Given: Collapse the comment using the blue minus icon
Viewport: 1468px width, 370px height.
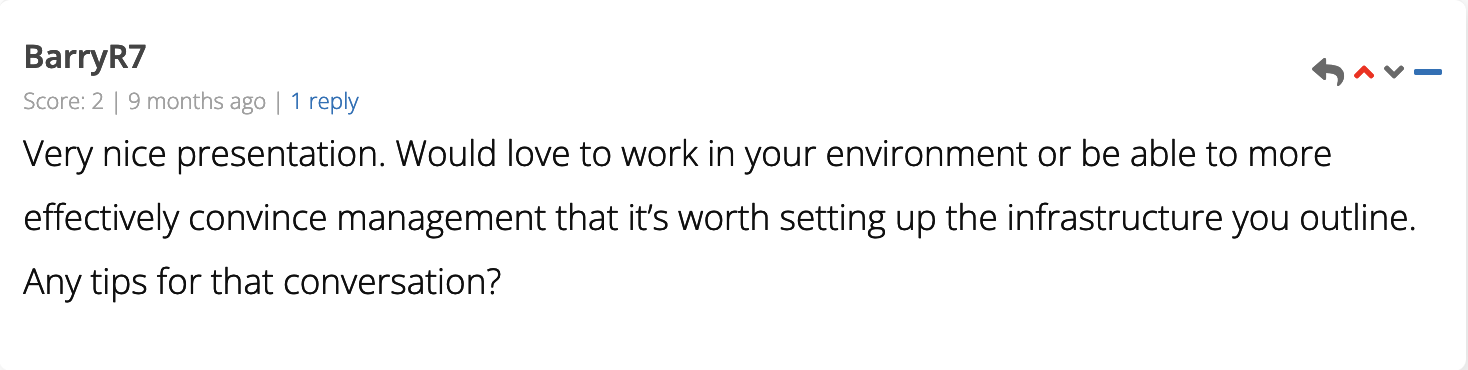Looking at the screenshot, I should [1427, 72].
